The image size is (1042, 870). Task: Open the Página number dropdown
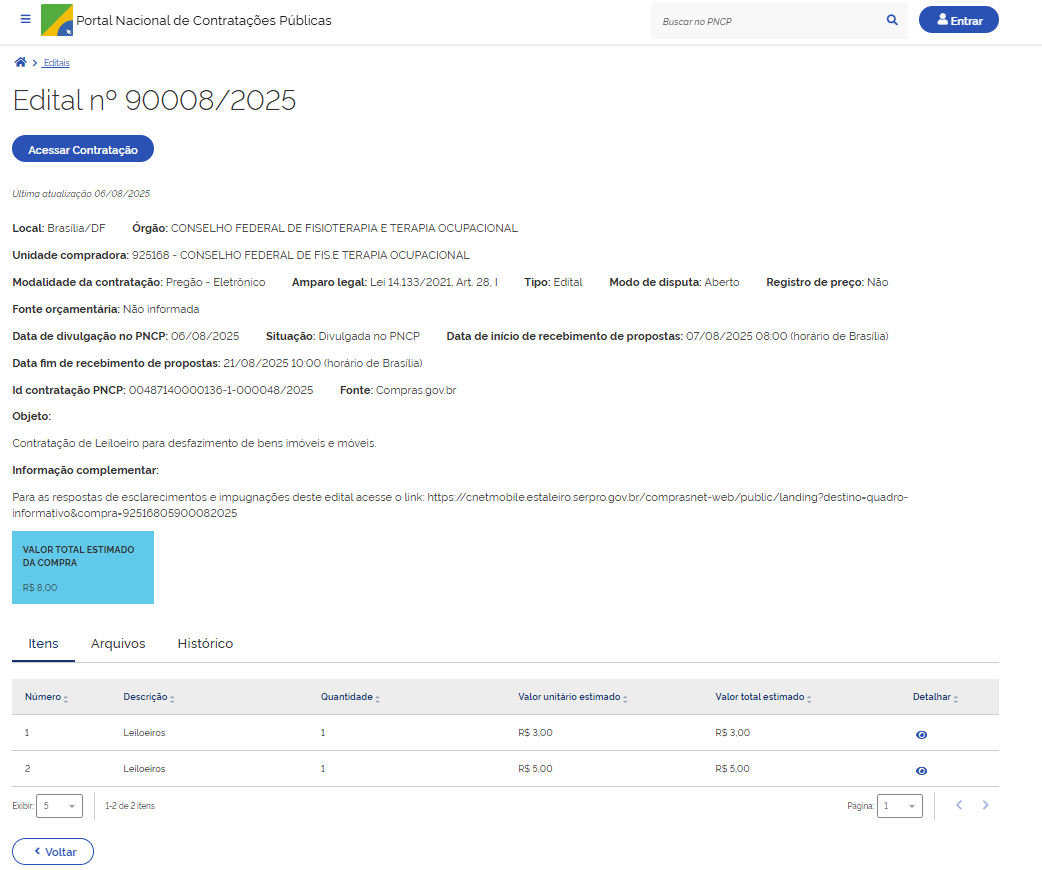pos(900,806)
